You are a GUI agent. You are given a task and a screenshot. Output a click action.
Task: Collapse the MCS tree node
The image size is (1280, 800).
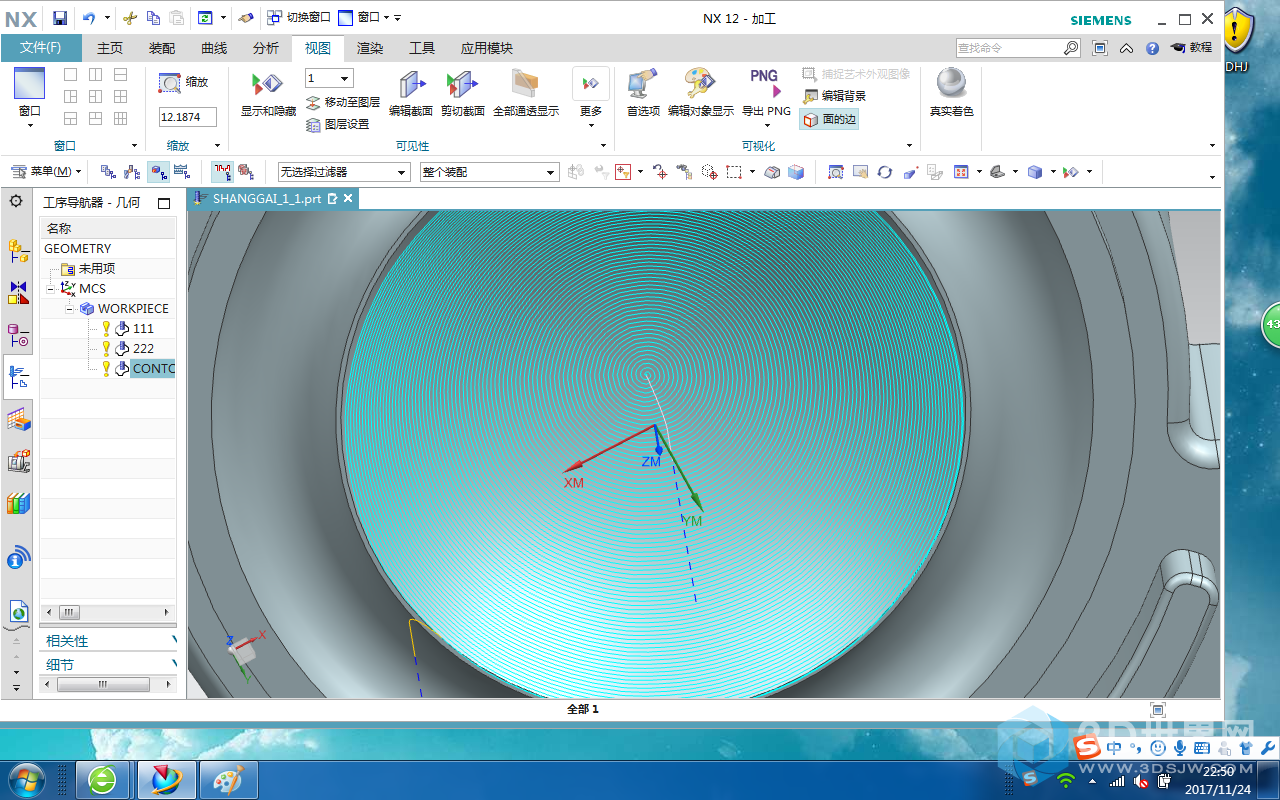[x=50, y=288]
